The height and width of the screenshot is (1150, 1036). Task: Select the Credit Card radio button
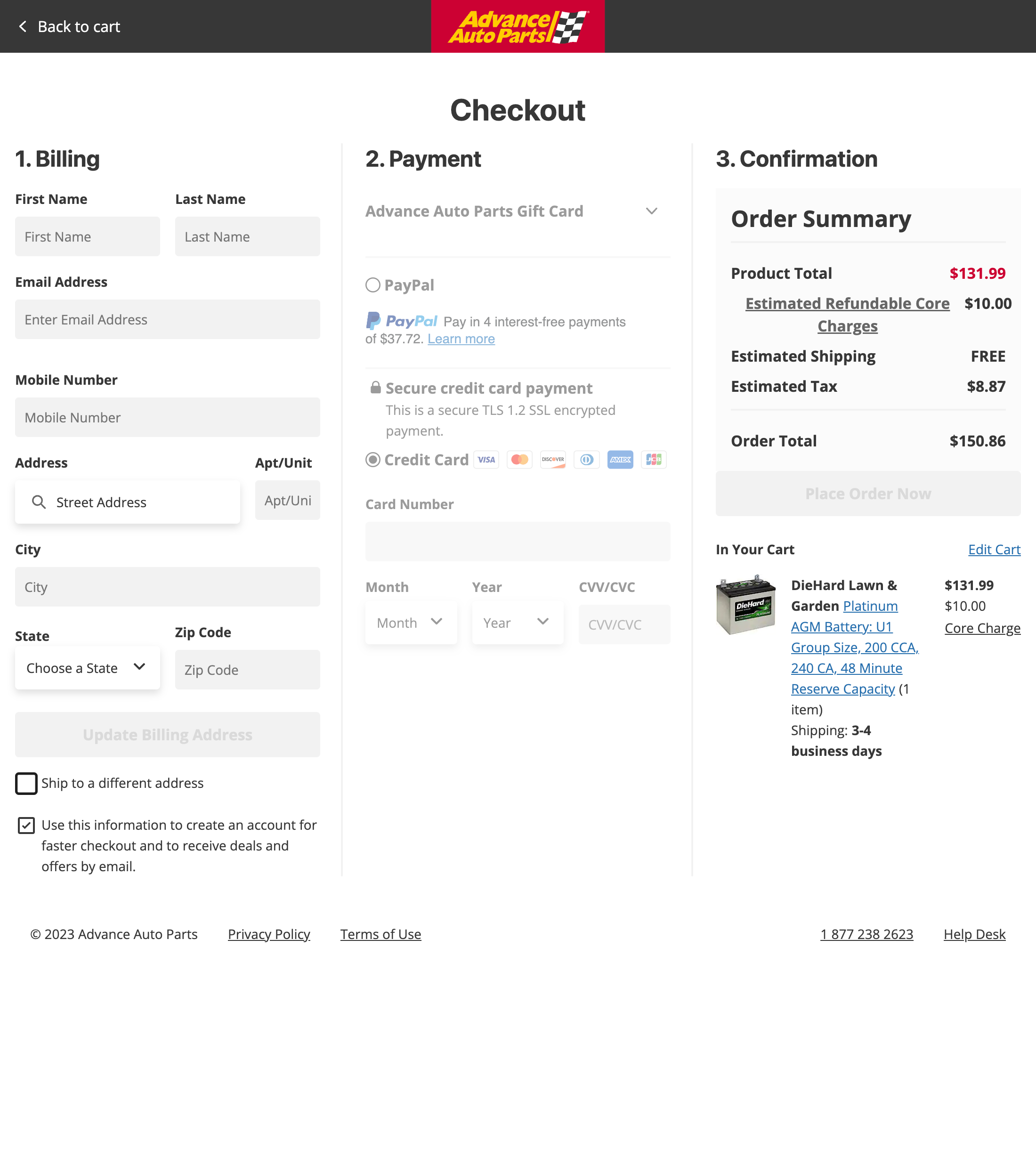pos(373,460)
